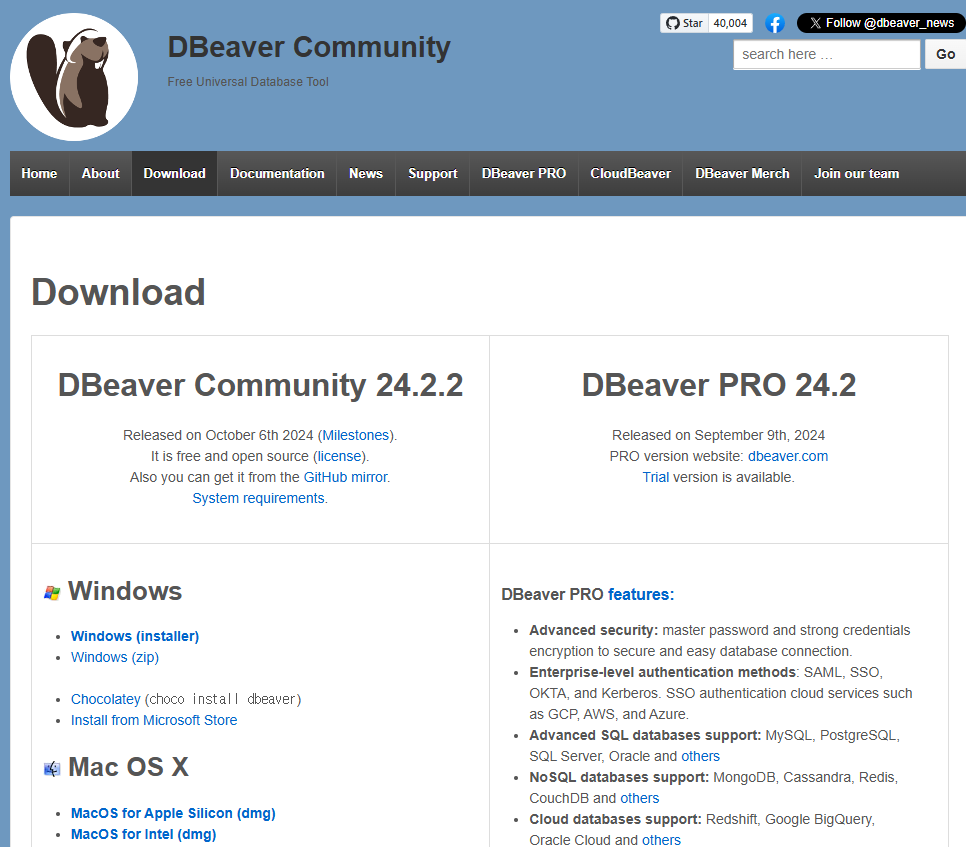View the license page
This screenshot has width=966, height=847.
(338, 456)
